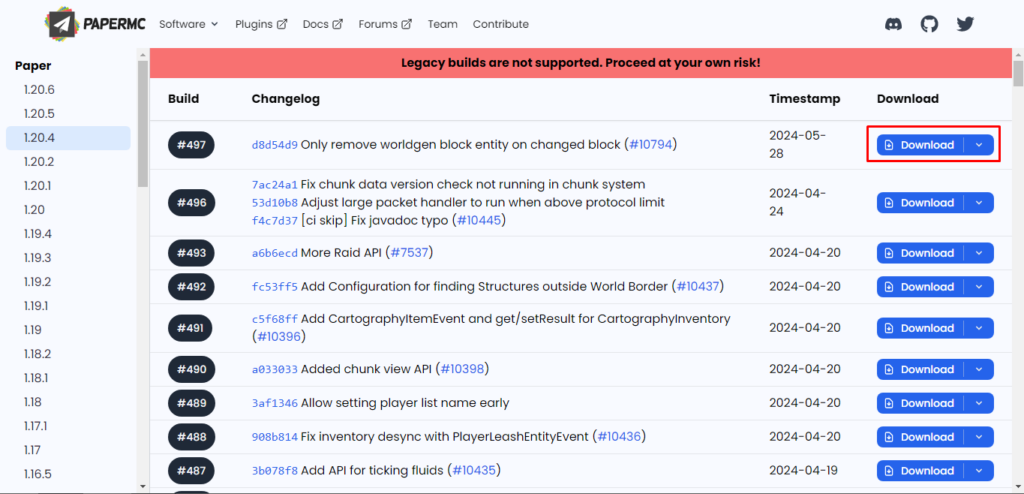Image resolution: width=1024 pixels, height=494 pixels.
Task: Open the Discord icon link
Action: point(893,24)
